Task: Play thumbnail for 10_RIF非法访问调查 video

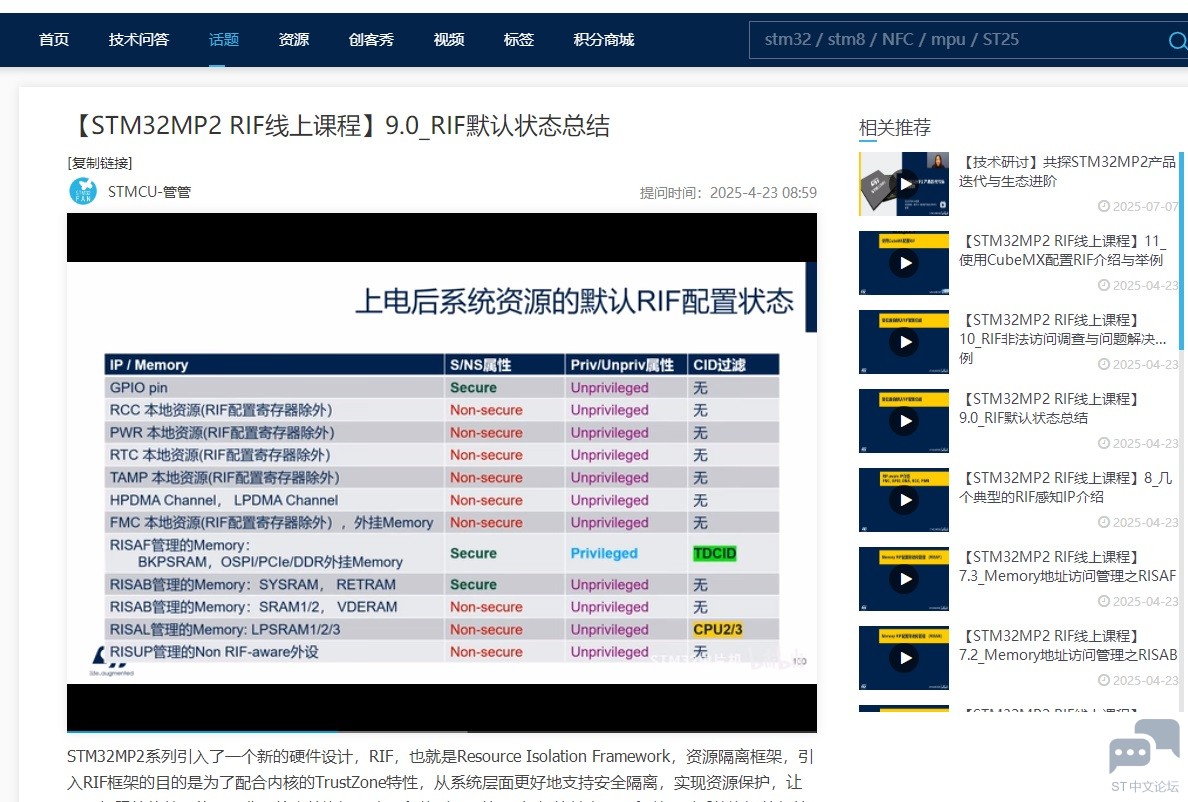Action: click(904, 342)
